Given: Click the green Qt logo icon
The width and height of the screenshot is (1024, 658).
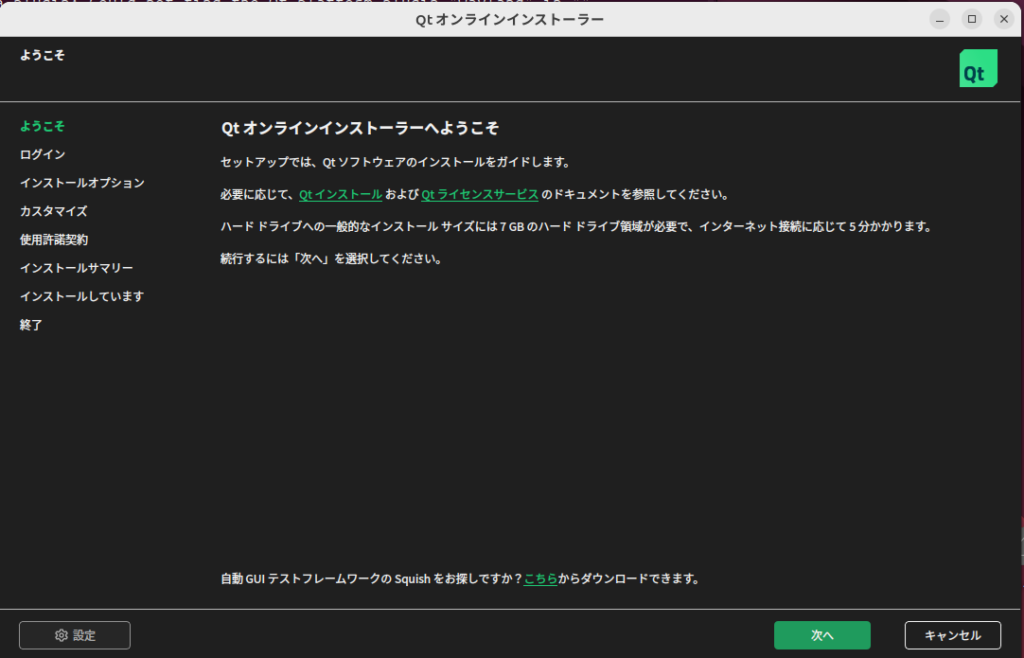Looking at the screenshot, I should tap(978, 68).
